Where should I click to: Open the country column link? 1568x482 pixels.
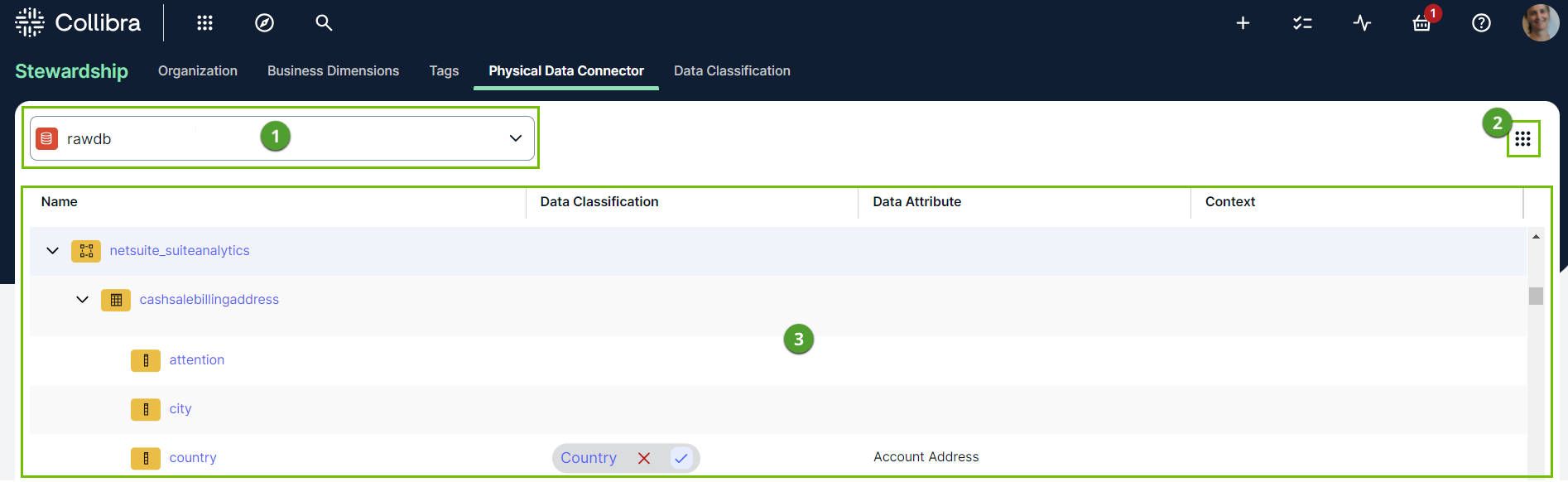coord(193,458)
